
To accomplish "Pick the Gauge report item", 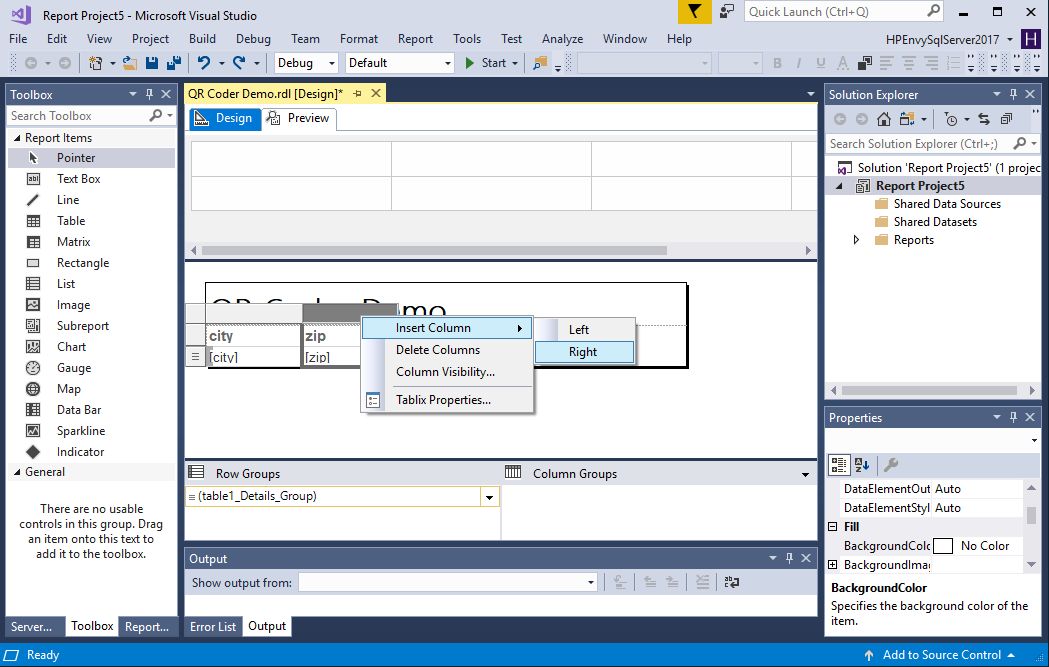I will (73, 368).
